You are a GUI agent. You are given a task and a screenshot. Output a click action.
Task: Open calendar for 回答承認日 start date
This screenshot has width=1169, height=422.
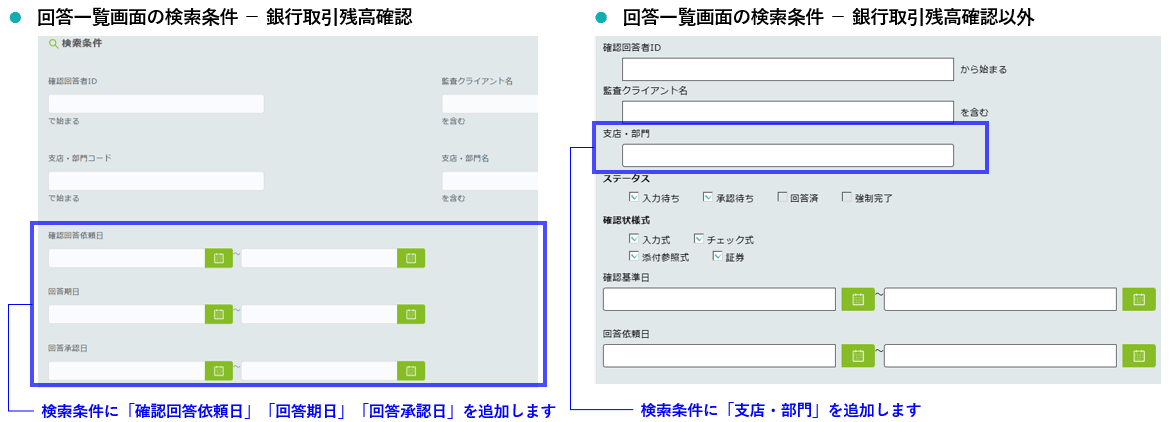pos(218,370)
